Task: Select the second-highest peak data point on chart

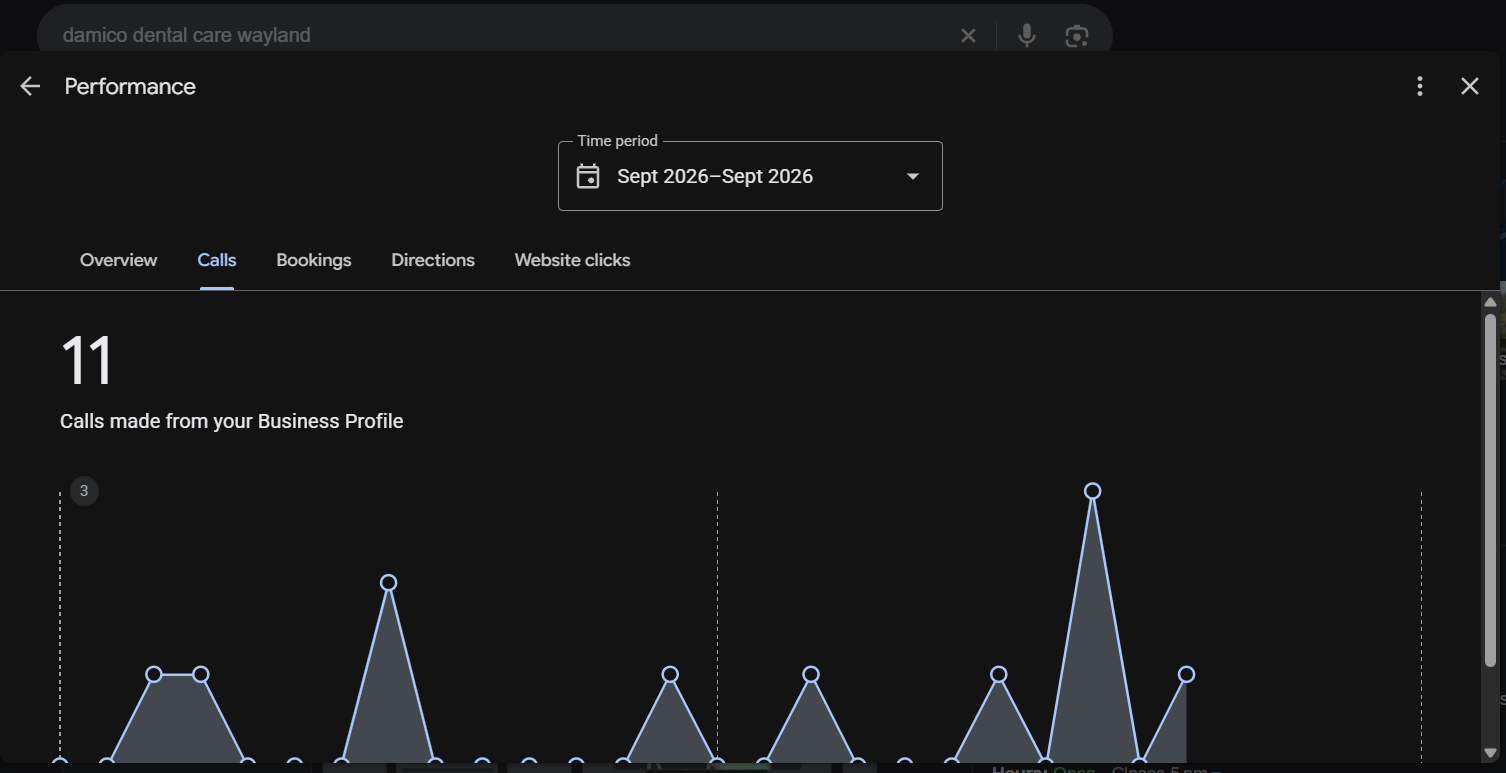Action: [x=389, y=583]
